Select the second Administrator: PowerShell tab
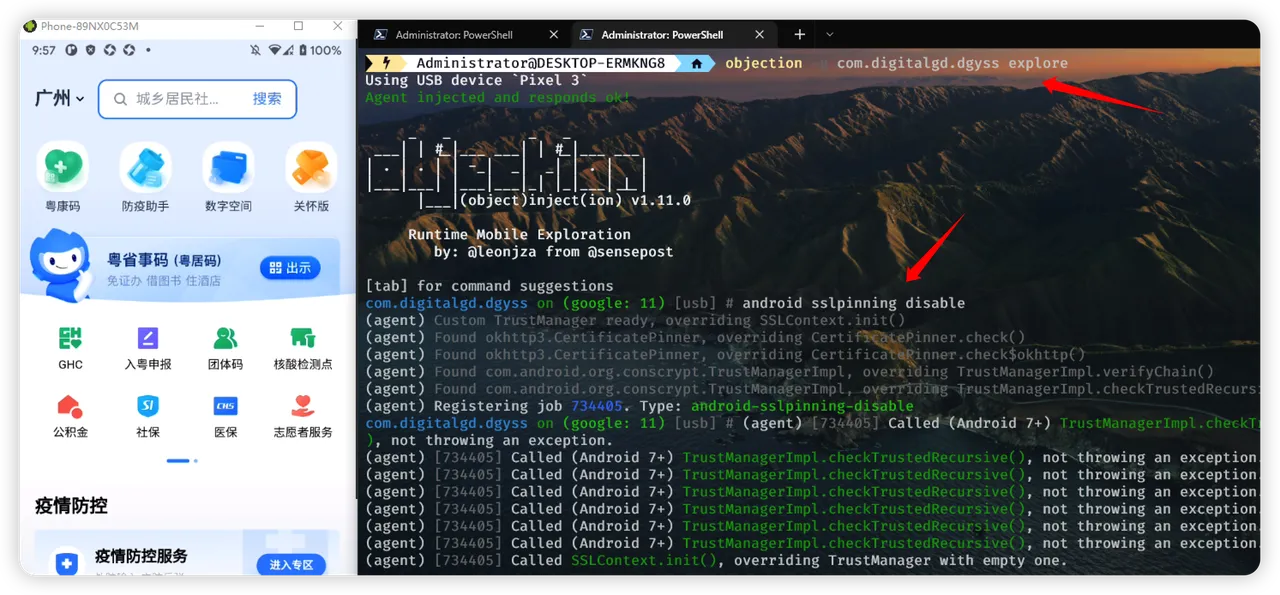Image resolution: width=1280 pixels, height=595 pixels. (675, 35)
